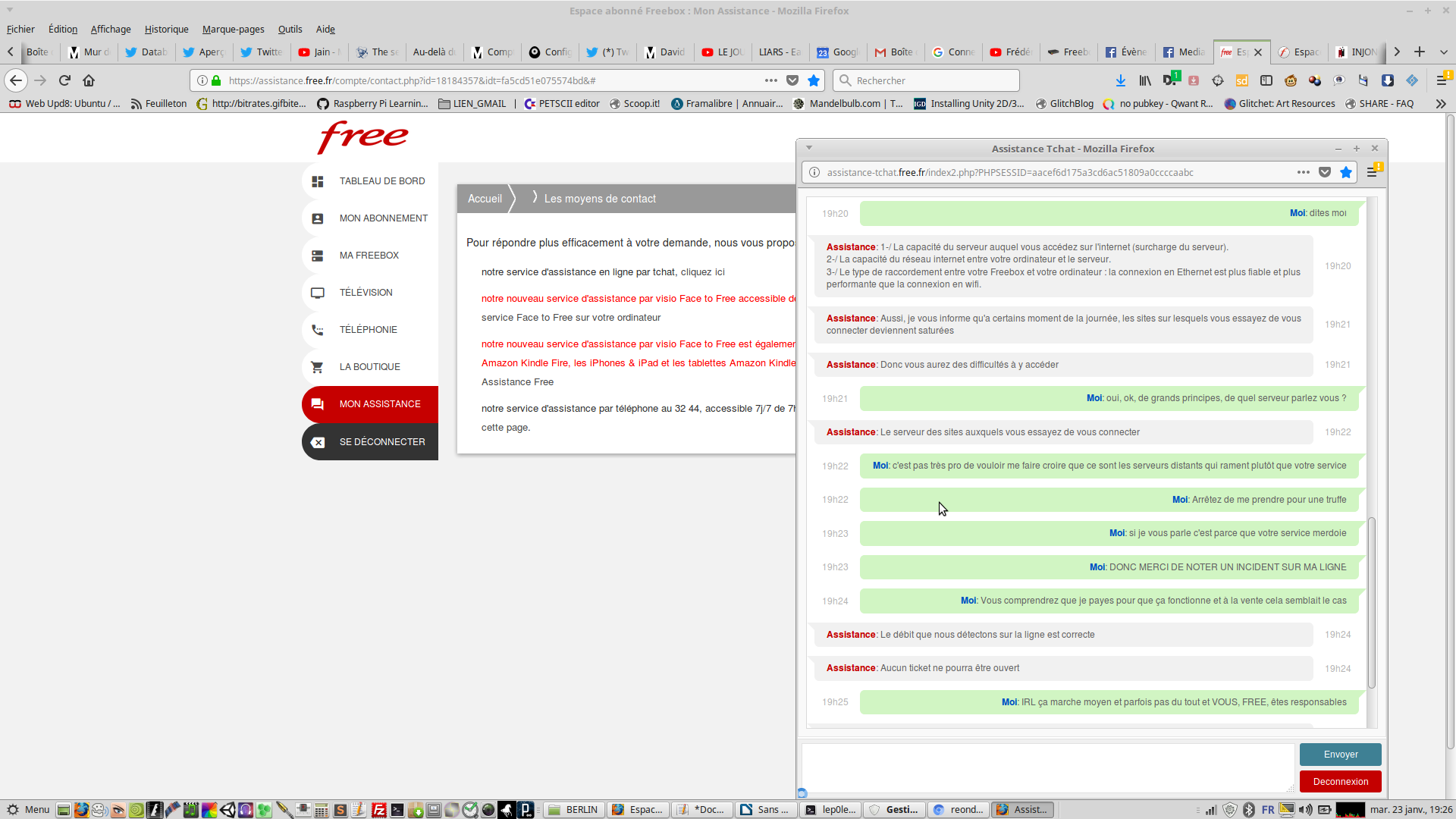
Task: Open the library bookshelf icon
Action: [1145, 80]
